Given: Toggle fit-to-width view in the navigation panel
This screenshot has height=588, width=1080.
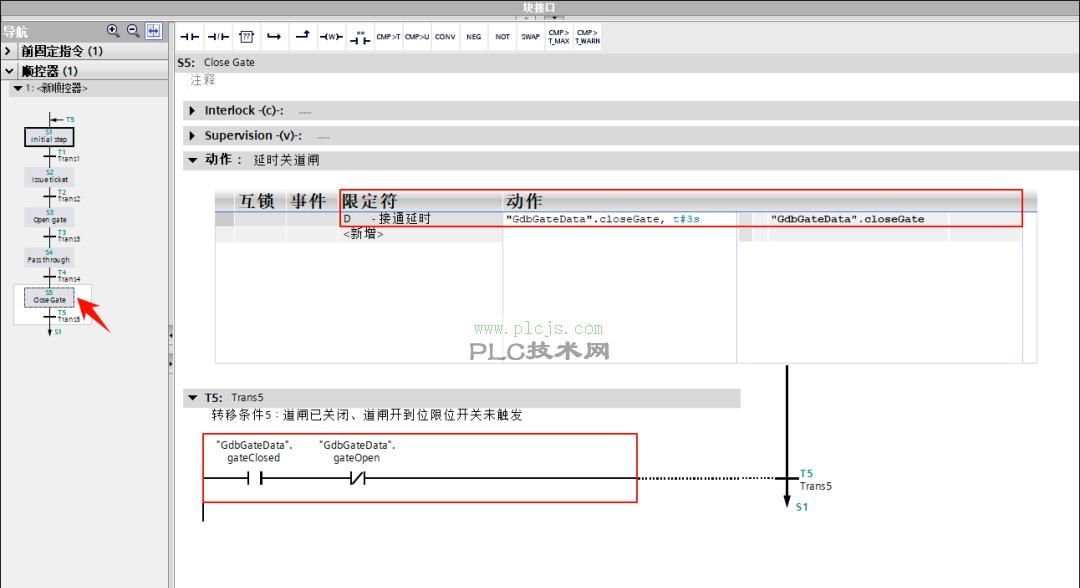Looking at the screenshot, I should click(x=153, y=30).
